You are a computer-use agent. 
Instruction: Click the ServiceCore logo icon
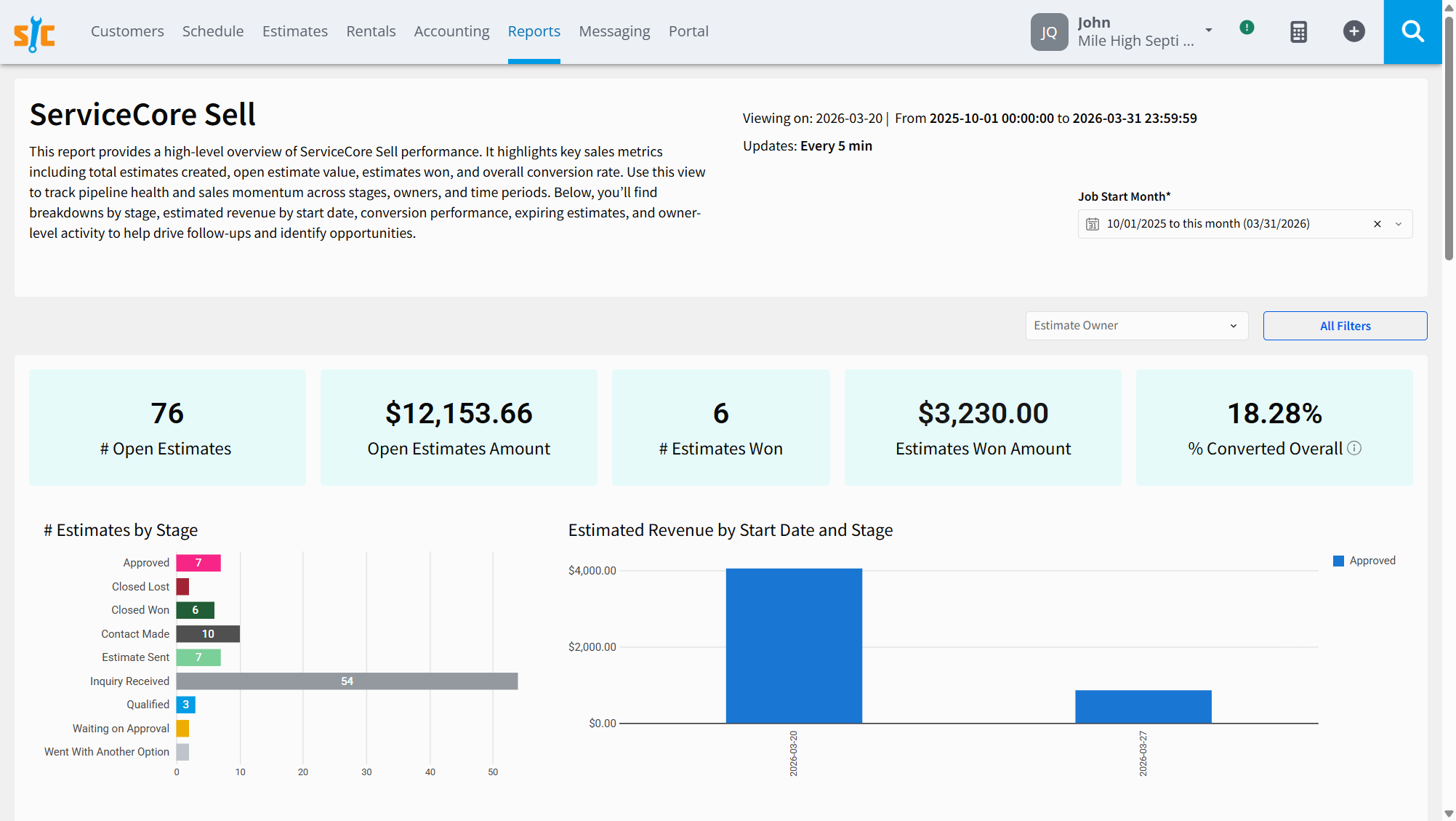click(34, 33)
